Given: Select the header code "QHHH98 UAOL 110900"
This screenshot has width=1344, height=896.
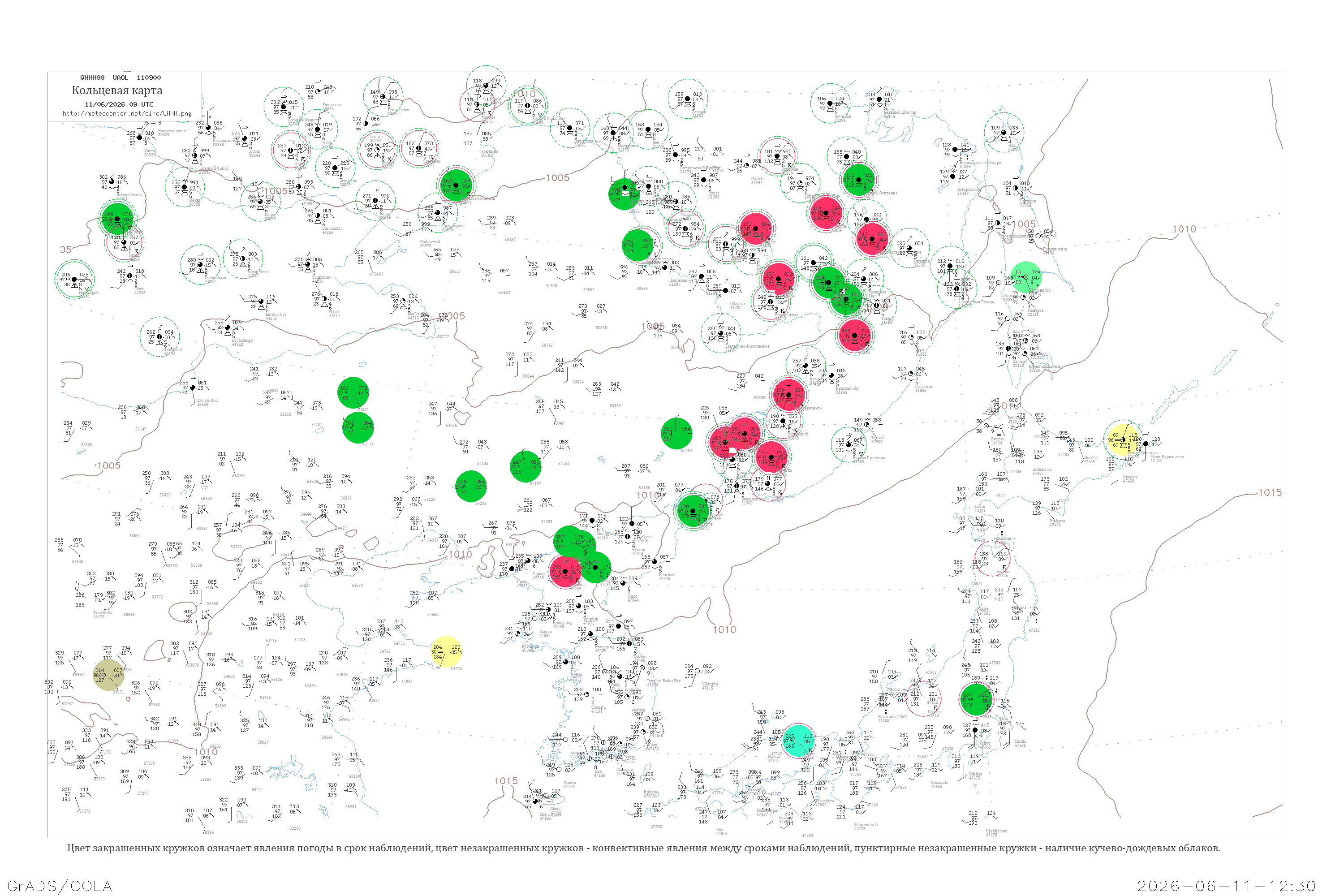Looking at the screenshot, I should (x=121, y=78).
